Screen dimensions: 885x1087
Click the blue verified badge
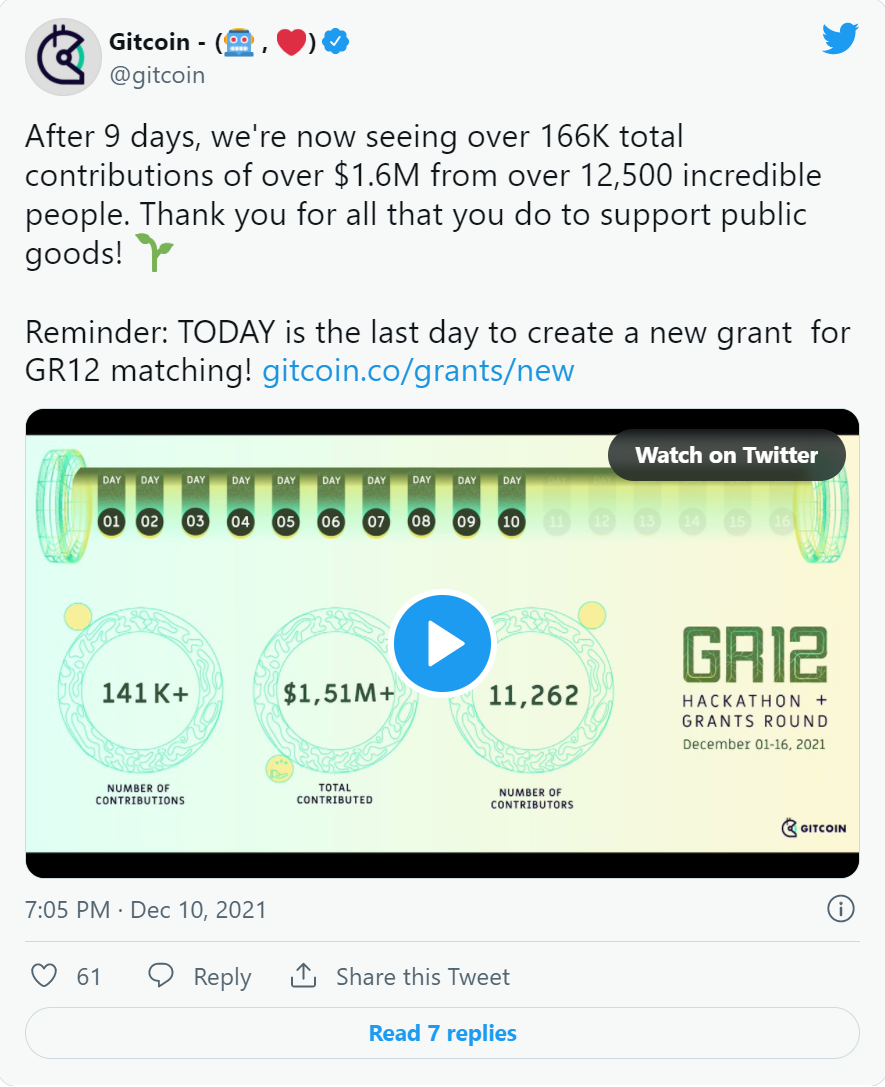click(336, 42)
